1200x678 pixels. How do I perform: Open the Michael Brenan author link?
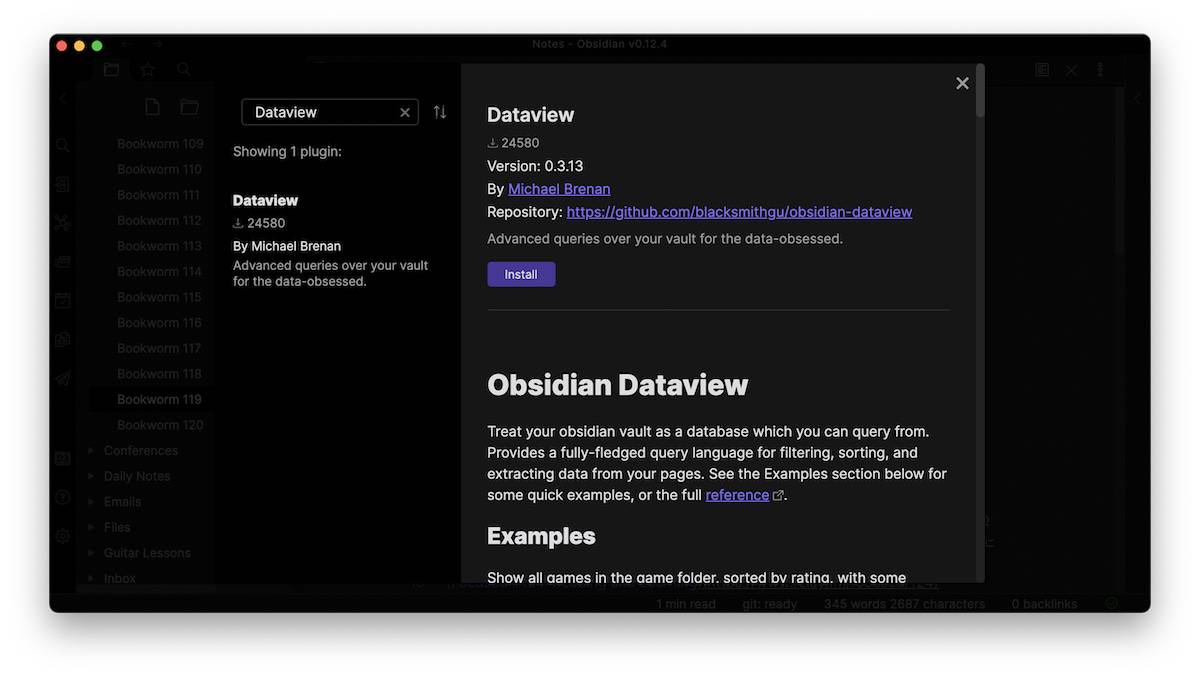559,189
